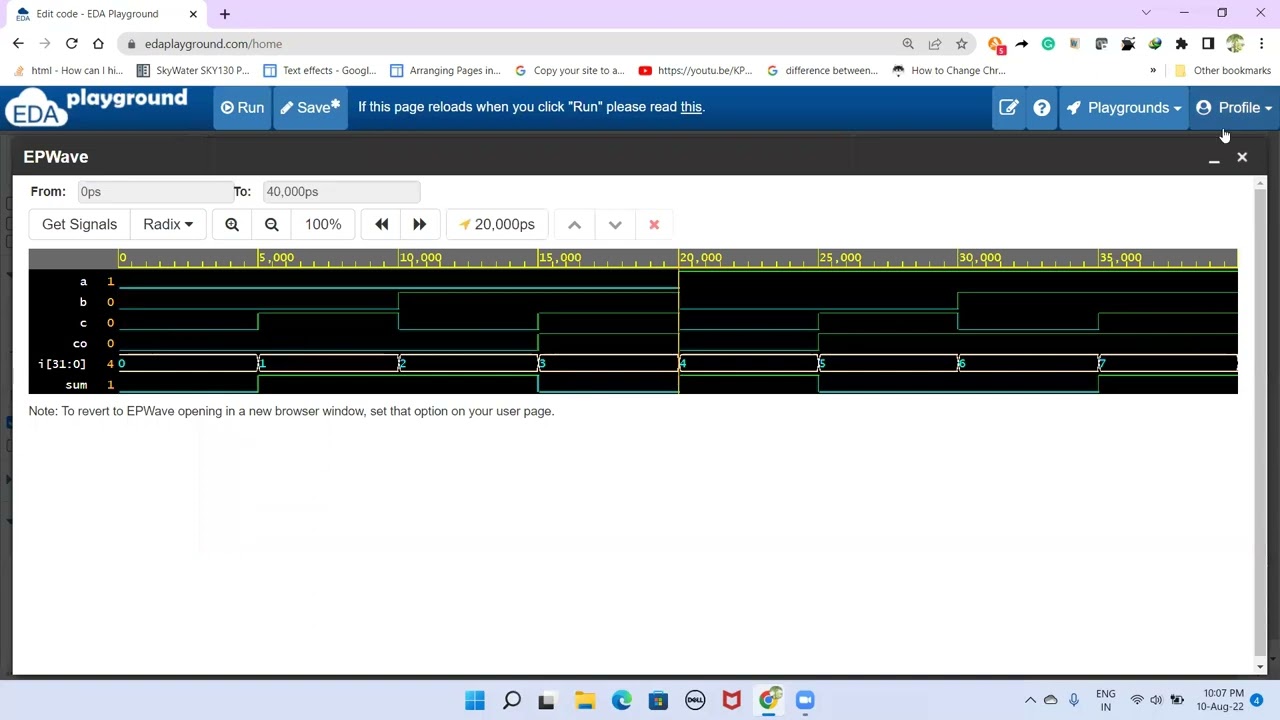
Task: Open the Radix dropdown
Action: coord(167,224)
